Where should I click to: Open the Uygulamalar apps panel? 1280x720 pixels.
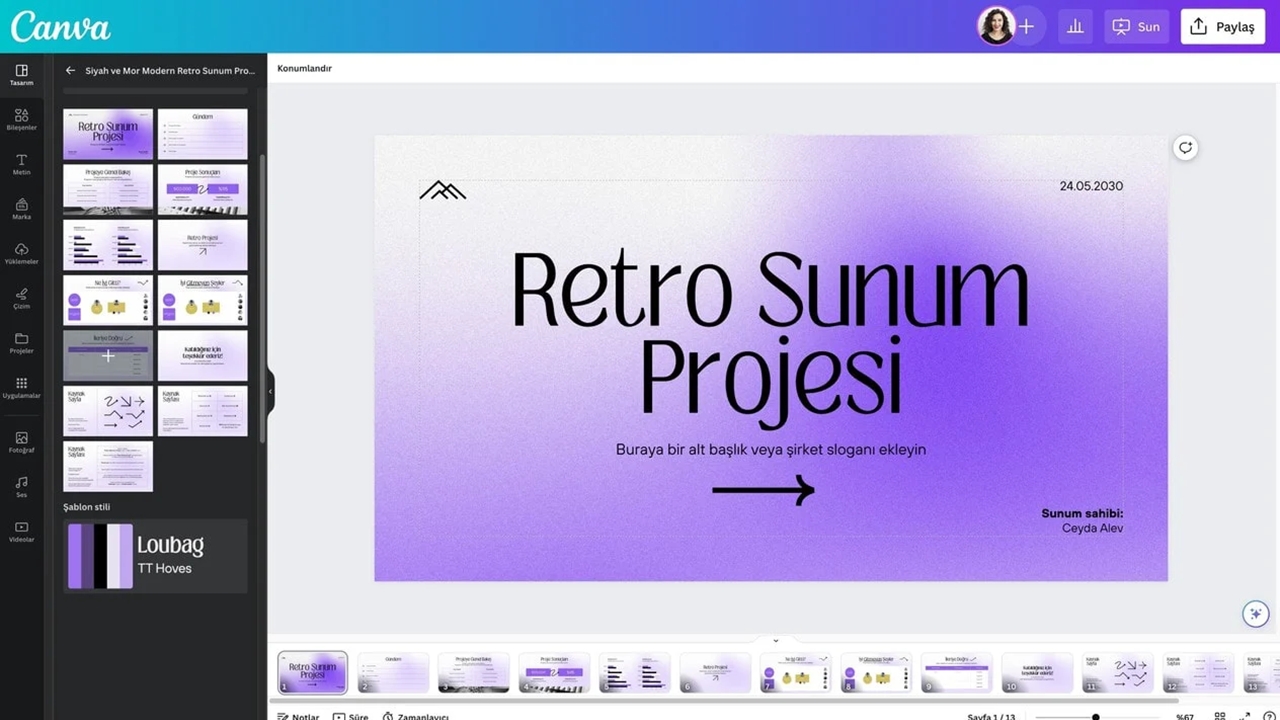(22, 387)
